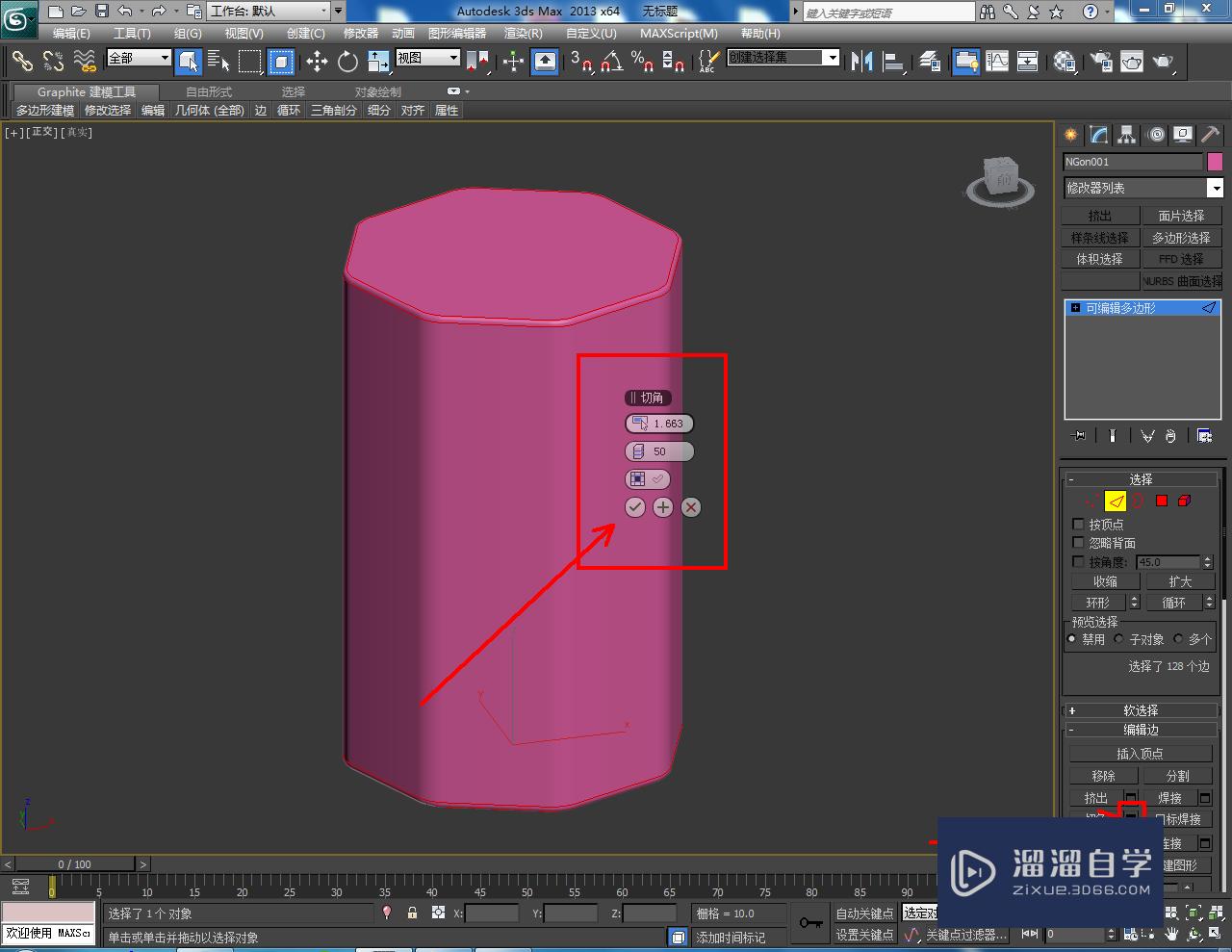1232x952 pixels.
Task: Open Render Setup teapot icon
Action: coord(1100,62)
